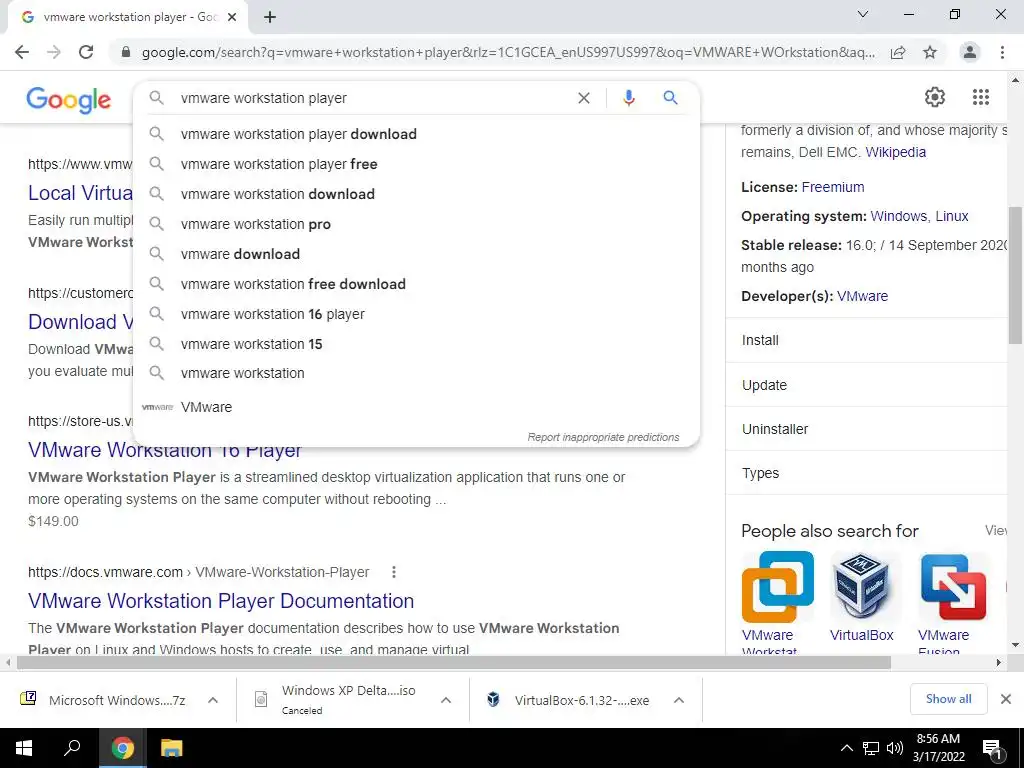
Task: Switch to Chrome on the taskbar
Action: (x=122, y=748)
